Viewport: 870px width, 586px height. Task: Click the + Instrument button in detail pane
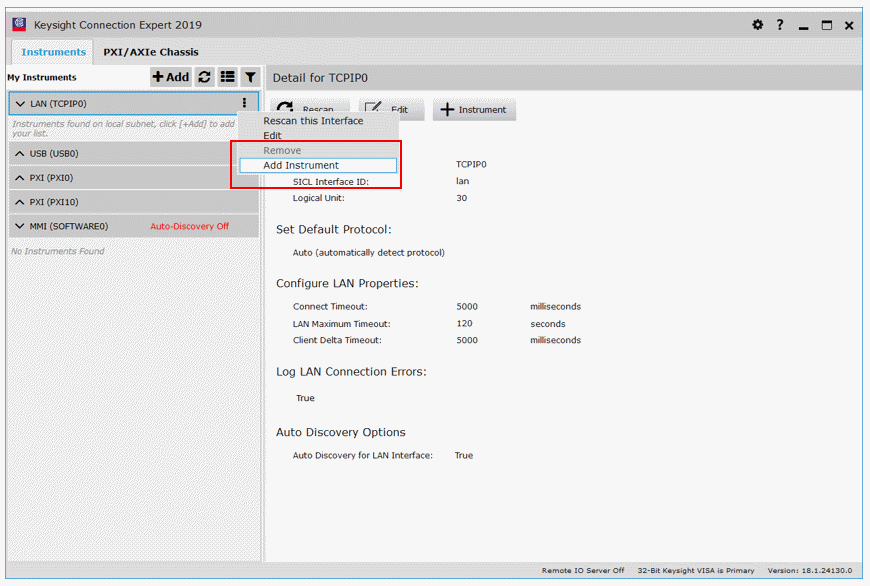tap(474, 110)
